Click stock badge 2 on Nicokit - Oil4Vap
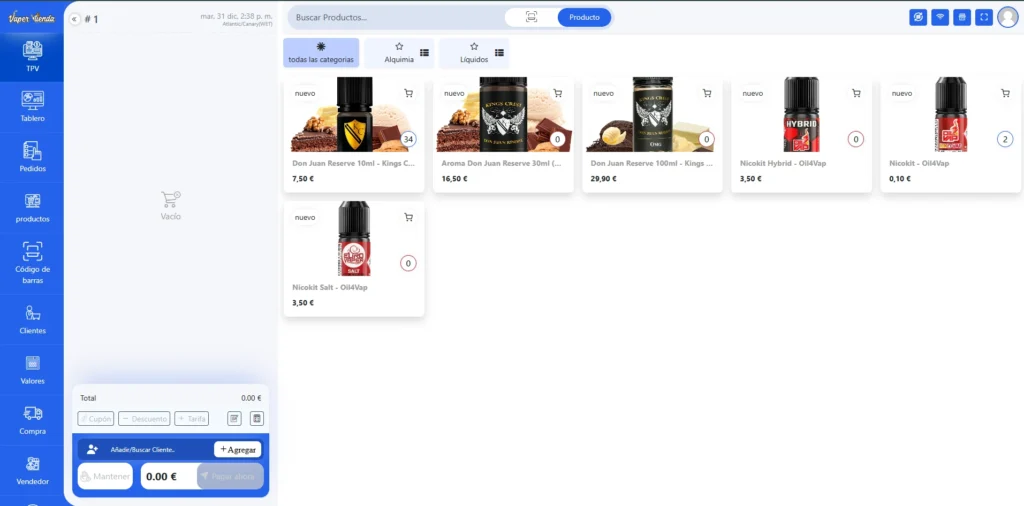The width and height of the screenshot is (1024, 506). click(1005, 139)
